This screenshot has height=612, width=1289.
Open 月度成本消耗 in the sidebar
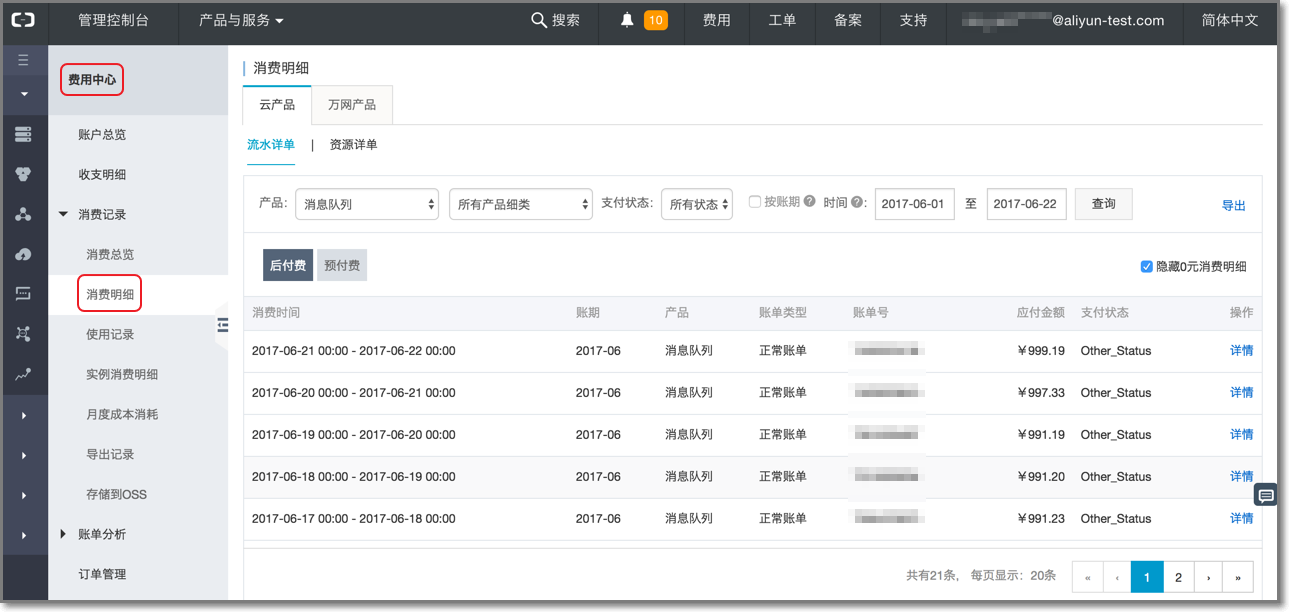(122, 414)
